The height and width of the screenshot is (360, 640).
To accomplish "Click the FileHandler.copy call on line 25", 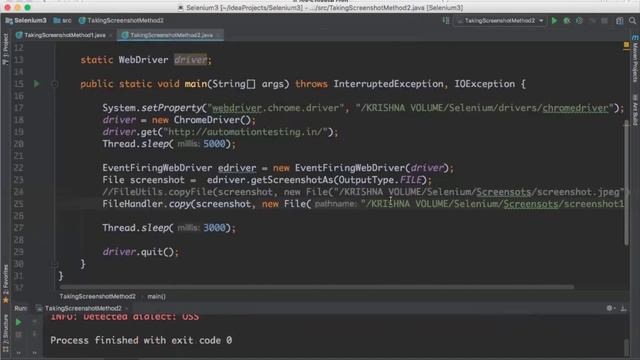I will (148, 204).
